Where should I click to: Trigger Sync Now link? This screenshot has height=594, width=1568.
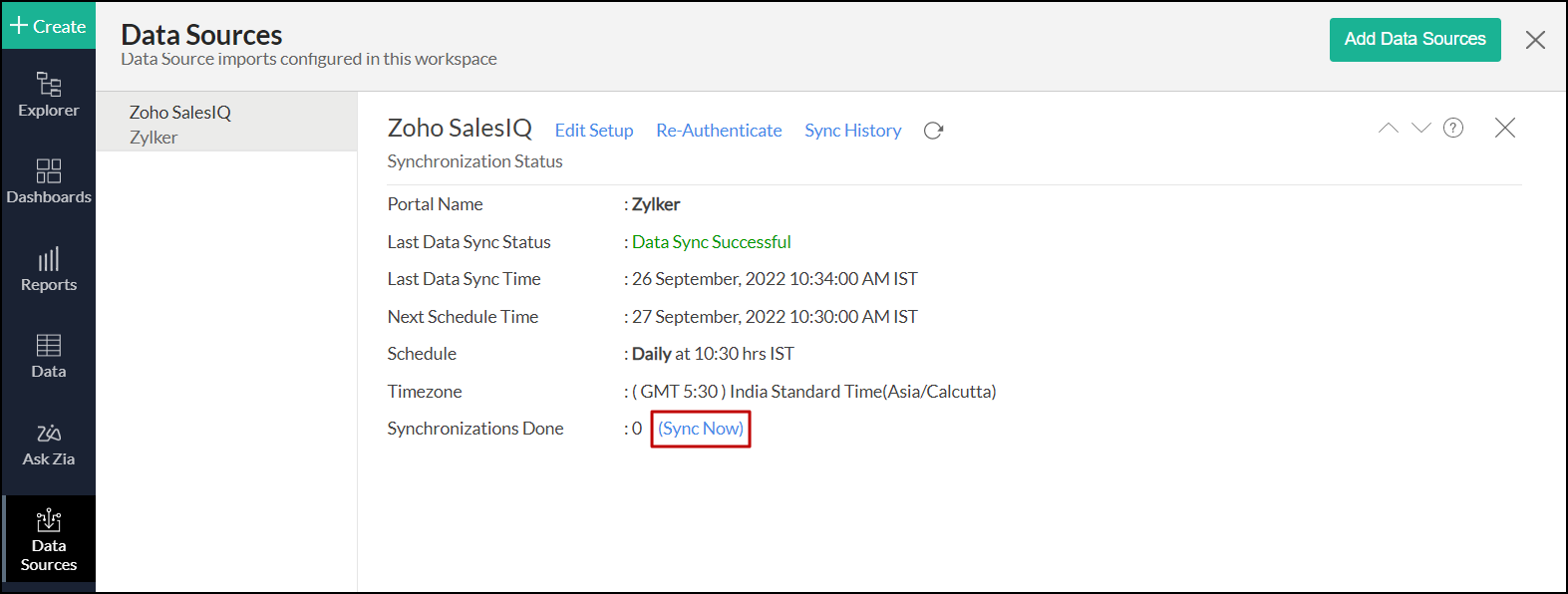click(701, 429)
